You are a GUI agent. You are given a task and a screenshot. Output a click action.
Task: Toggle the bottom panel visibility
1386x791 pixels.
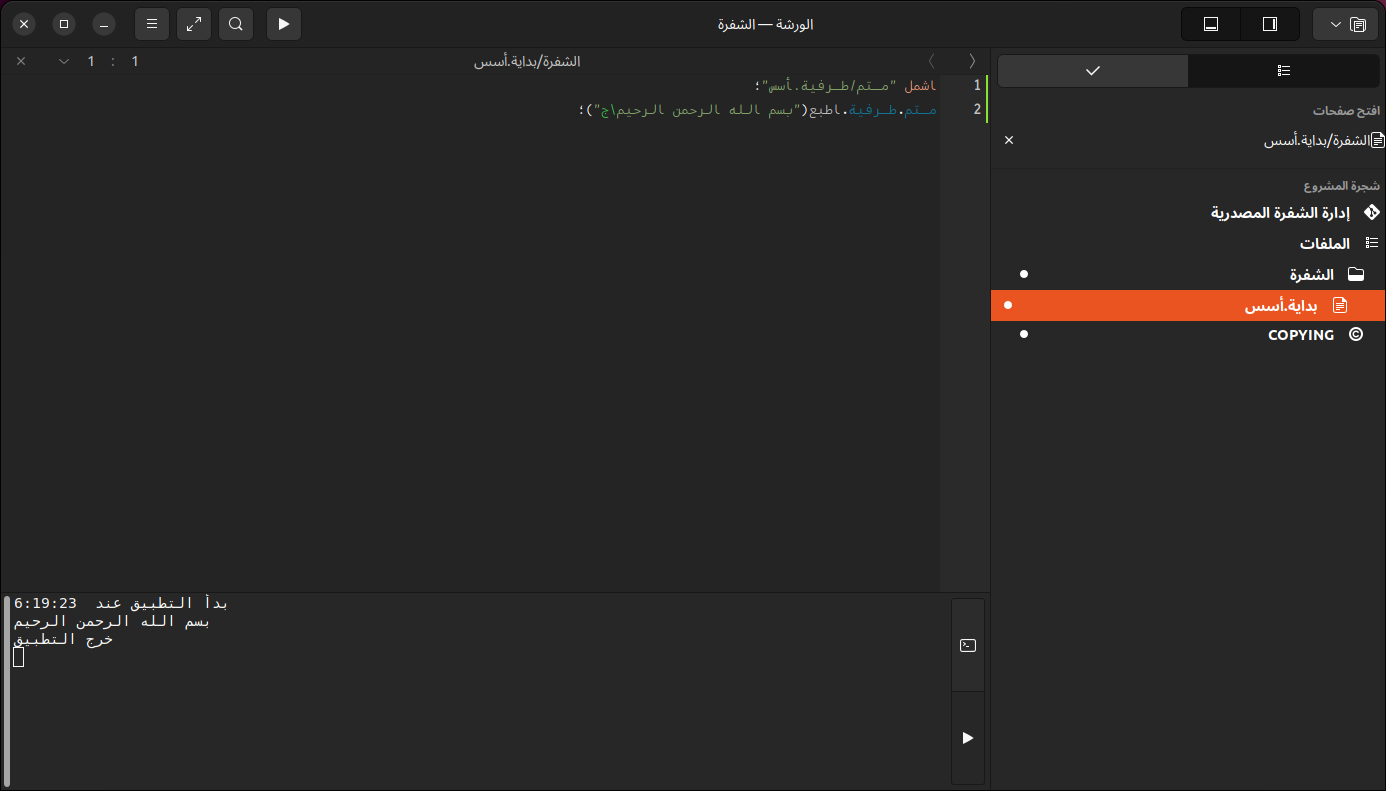[1211, 24]
